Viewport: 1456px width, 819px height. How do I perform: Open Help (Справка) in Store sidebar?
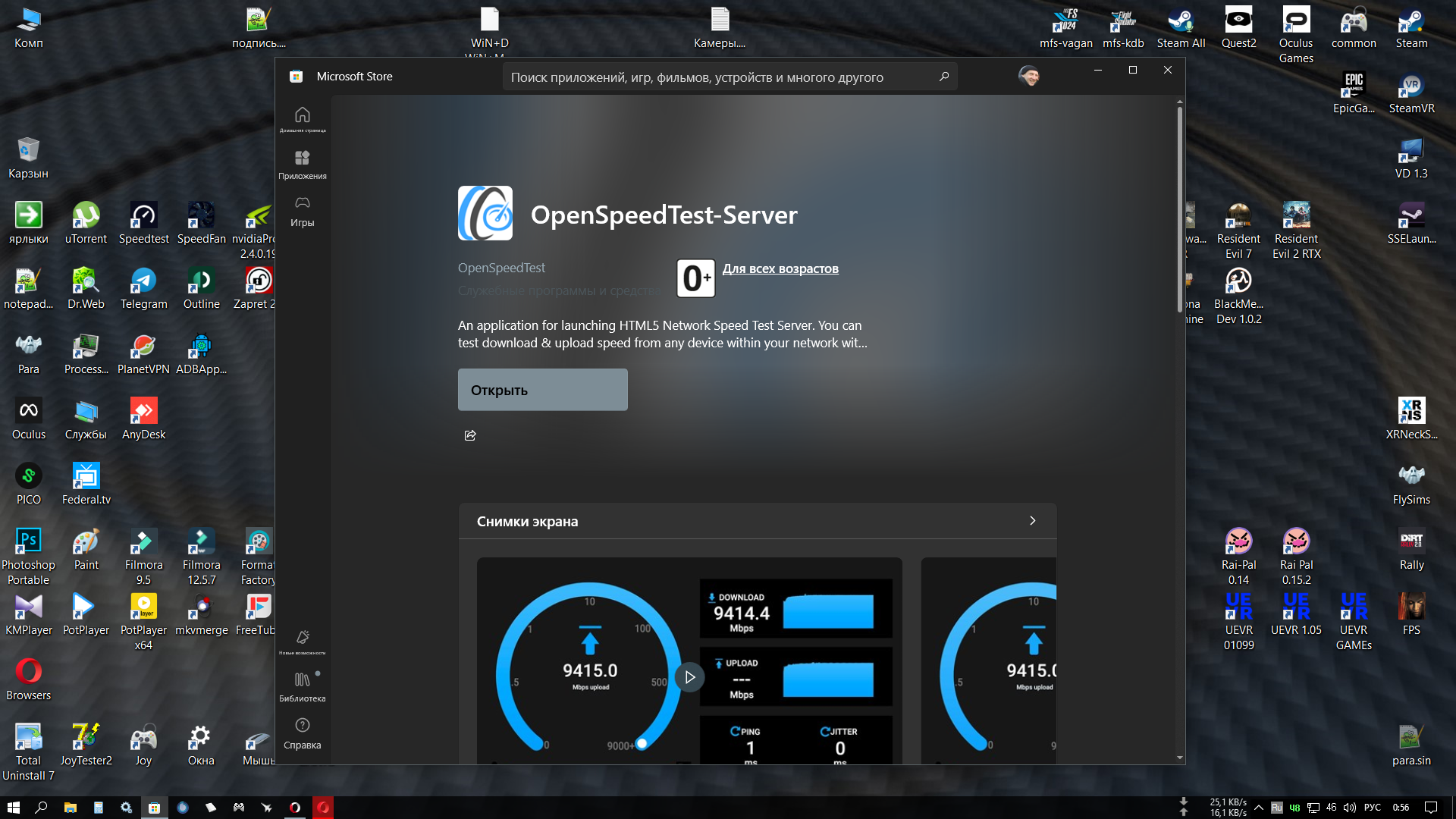coord(303,733)
